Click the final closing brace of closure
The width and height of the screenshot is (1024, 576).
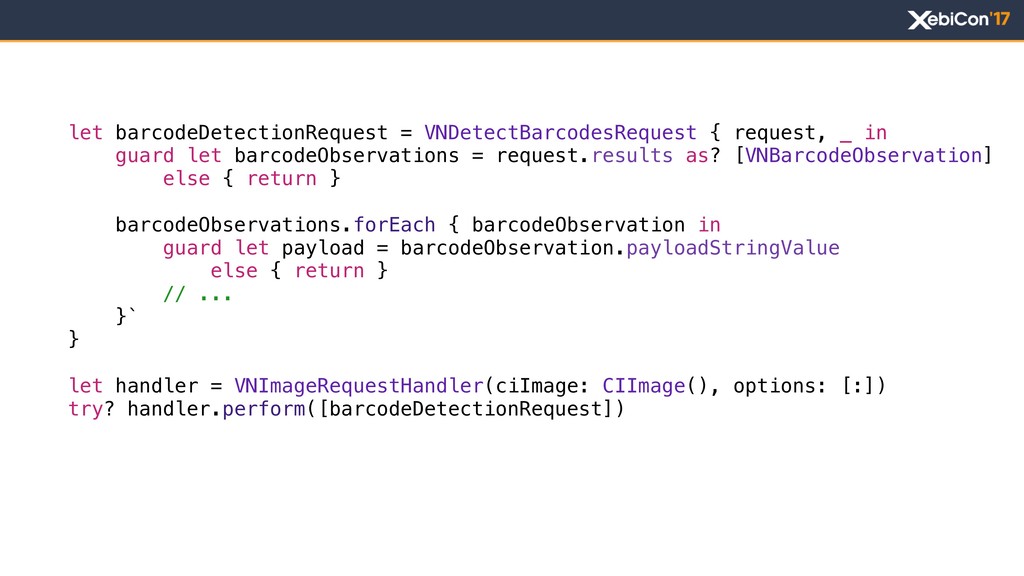pos(74,339)
